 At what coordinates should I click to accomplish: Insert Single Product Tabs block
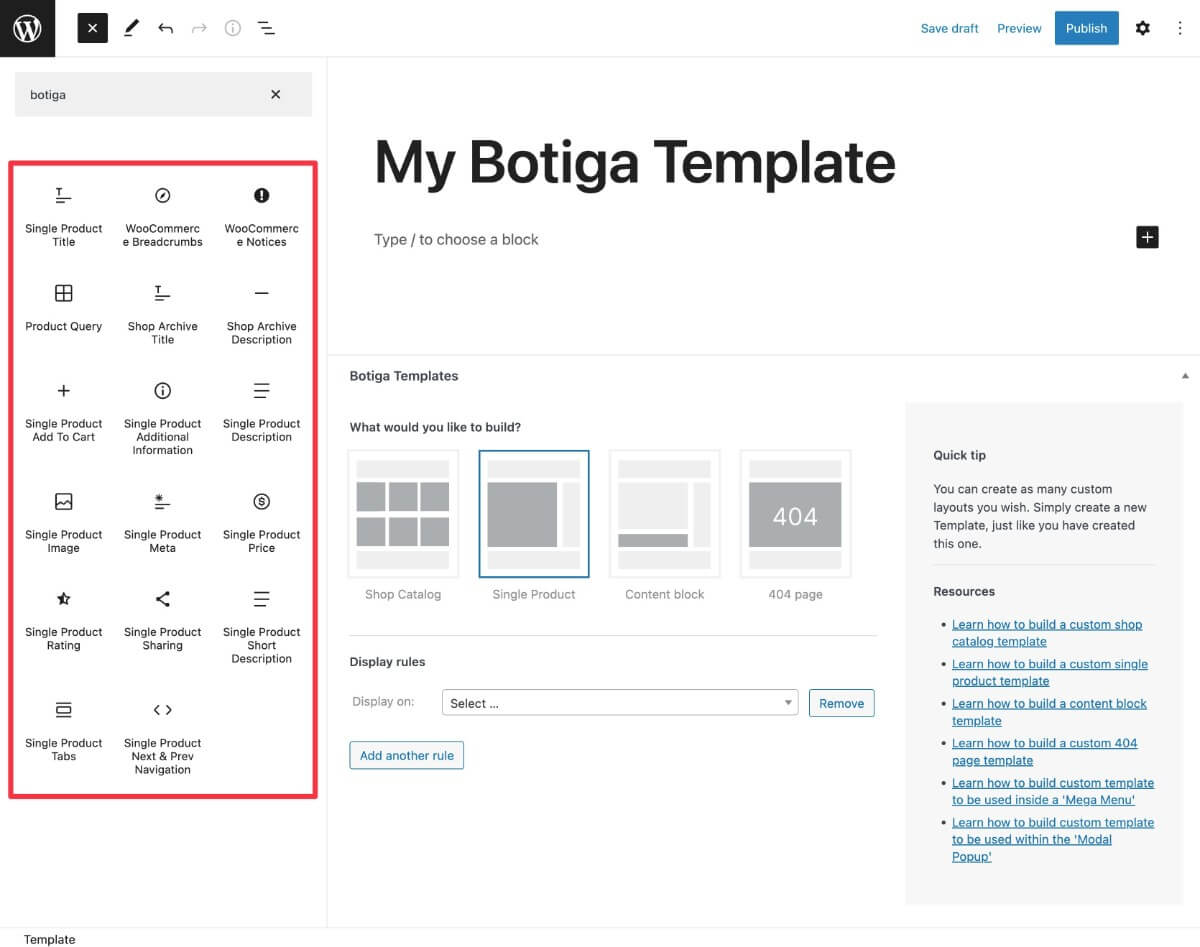coord(64,732)
